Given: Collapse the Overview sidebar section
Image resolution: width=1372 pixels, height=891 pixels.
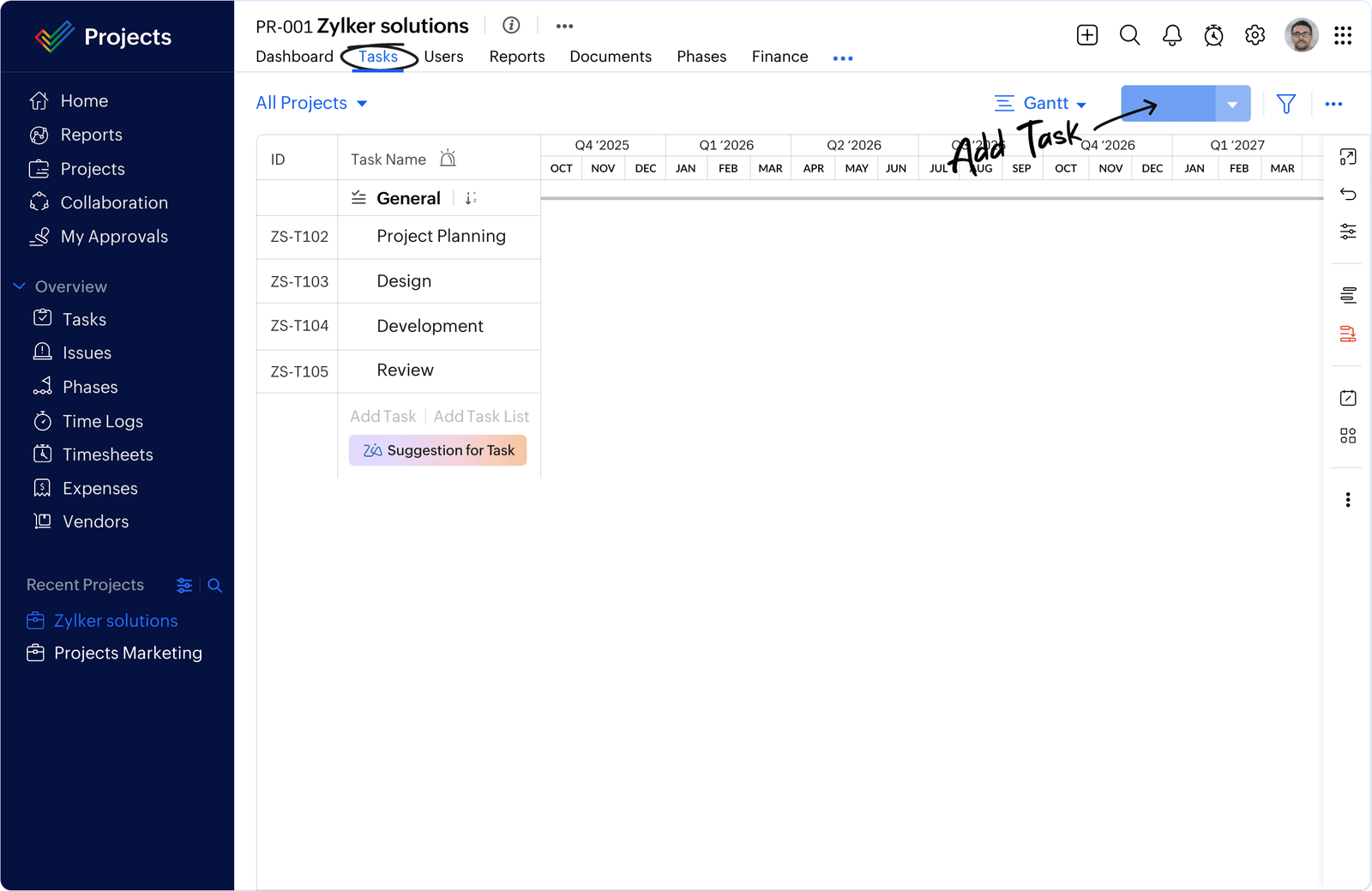Looking at the screenshot, I should (x=20, y=286).
